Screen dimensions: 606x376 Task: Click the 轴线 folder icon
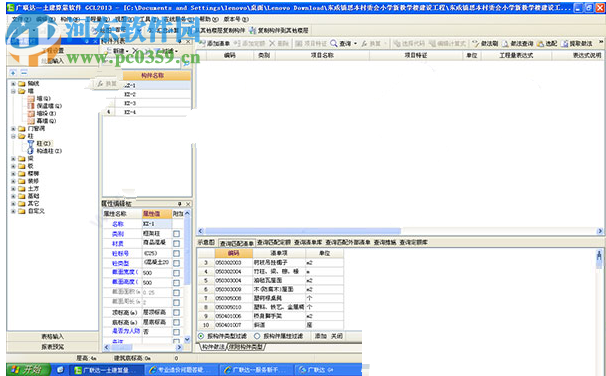pyautogui.click(x=22, y=83)
